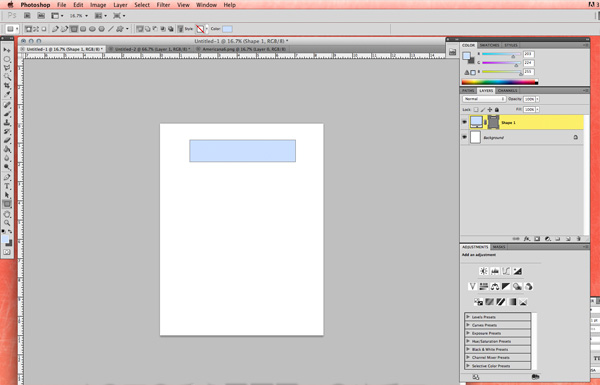Add a Brightness/Contrast adjustment
The image size is (600, 385).
[x=484, y=271]
